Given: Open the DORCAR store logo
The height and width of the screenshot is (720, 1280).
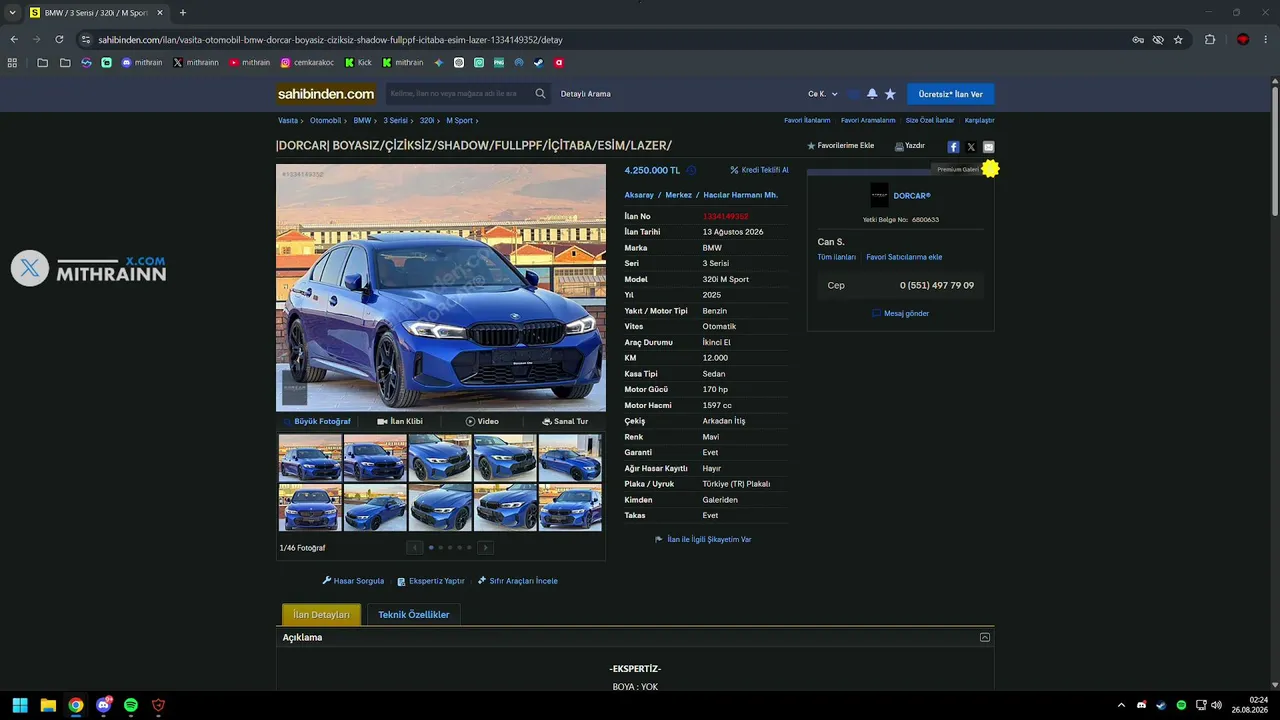Looking at the screenshot, I should [879, 195].
